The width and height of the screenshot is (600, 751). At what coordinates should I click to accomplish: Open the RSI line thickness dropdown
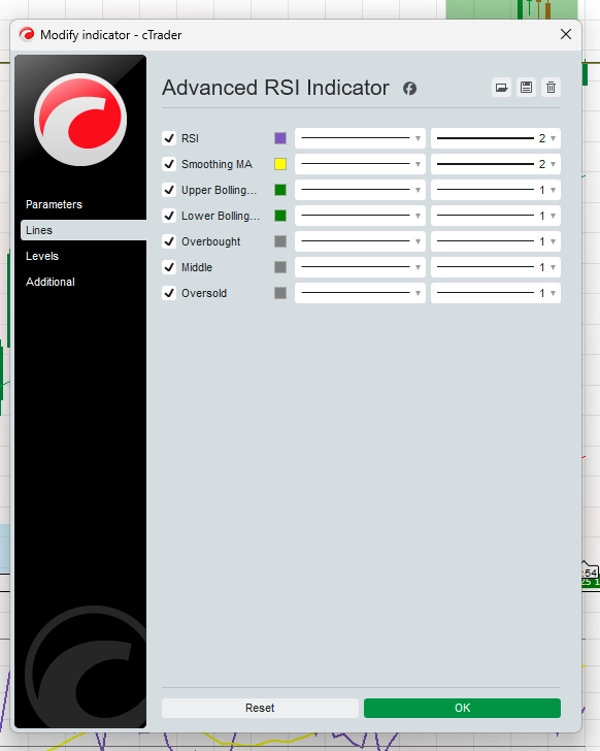[x=496, y=138]
